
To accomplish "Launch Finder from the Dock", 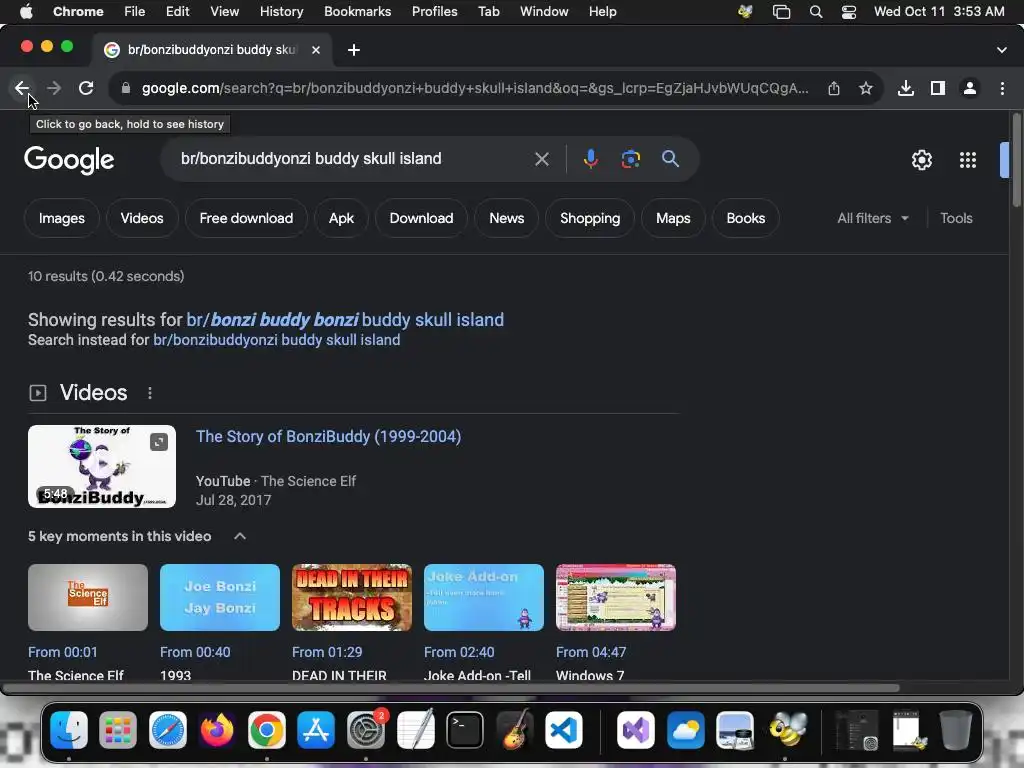I will (x=69, y=729).
